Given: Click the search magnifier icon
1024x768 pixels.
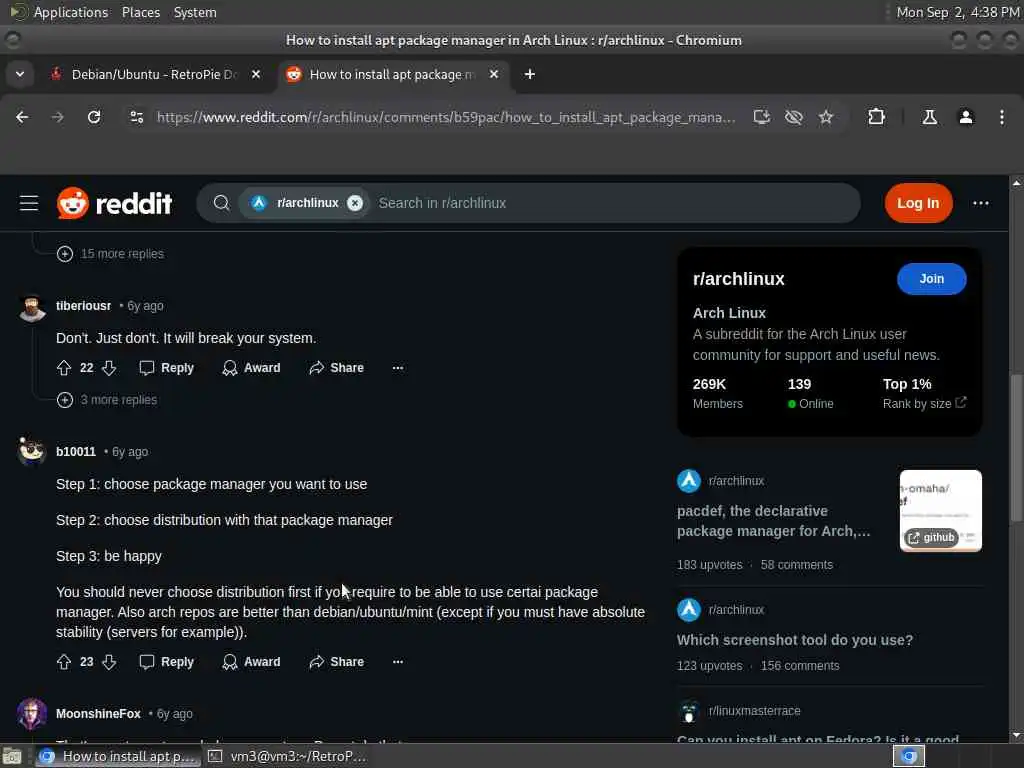Looking at the screenshot, I should [x=221, y=203].
